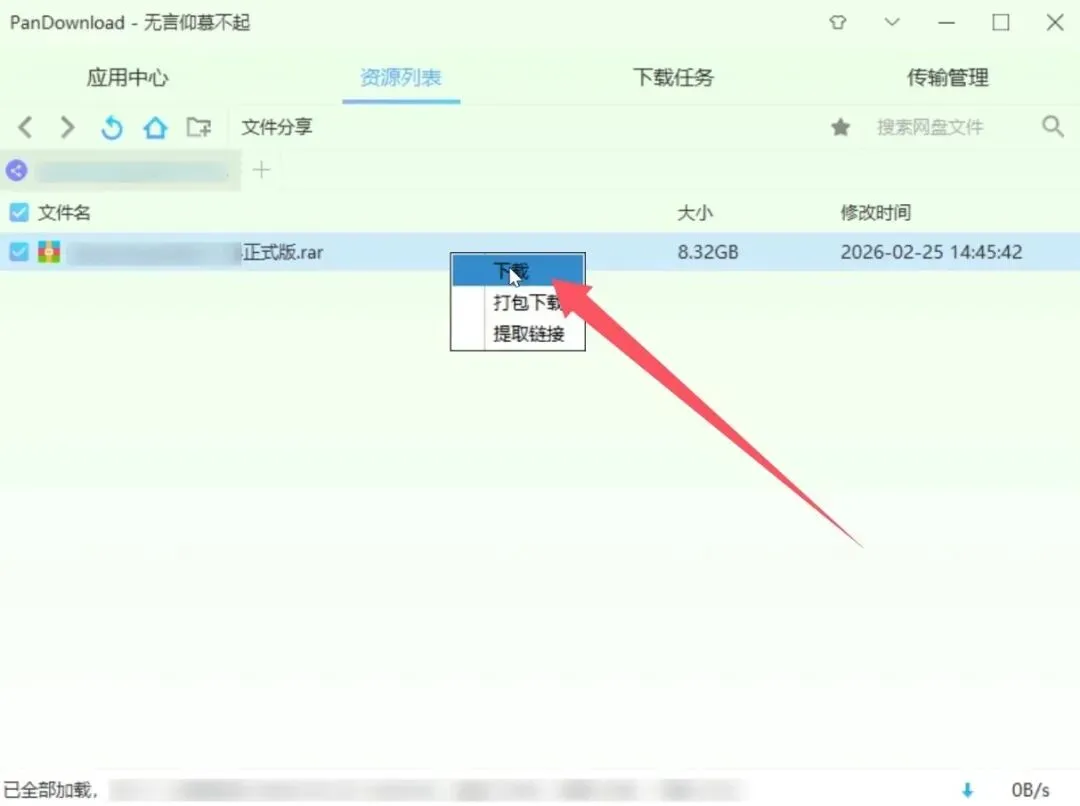Screen dimensions: 1080x806
Task: Choose 下载 from context menu
Action: [x=518, y=270]
